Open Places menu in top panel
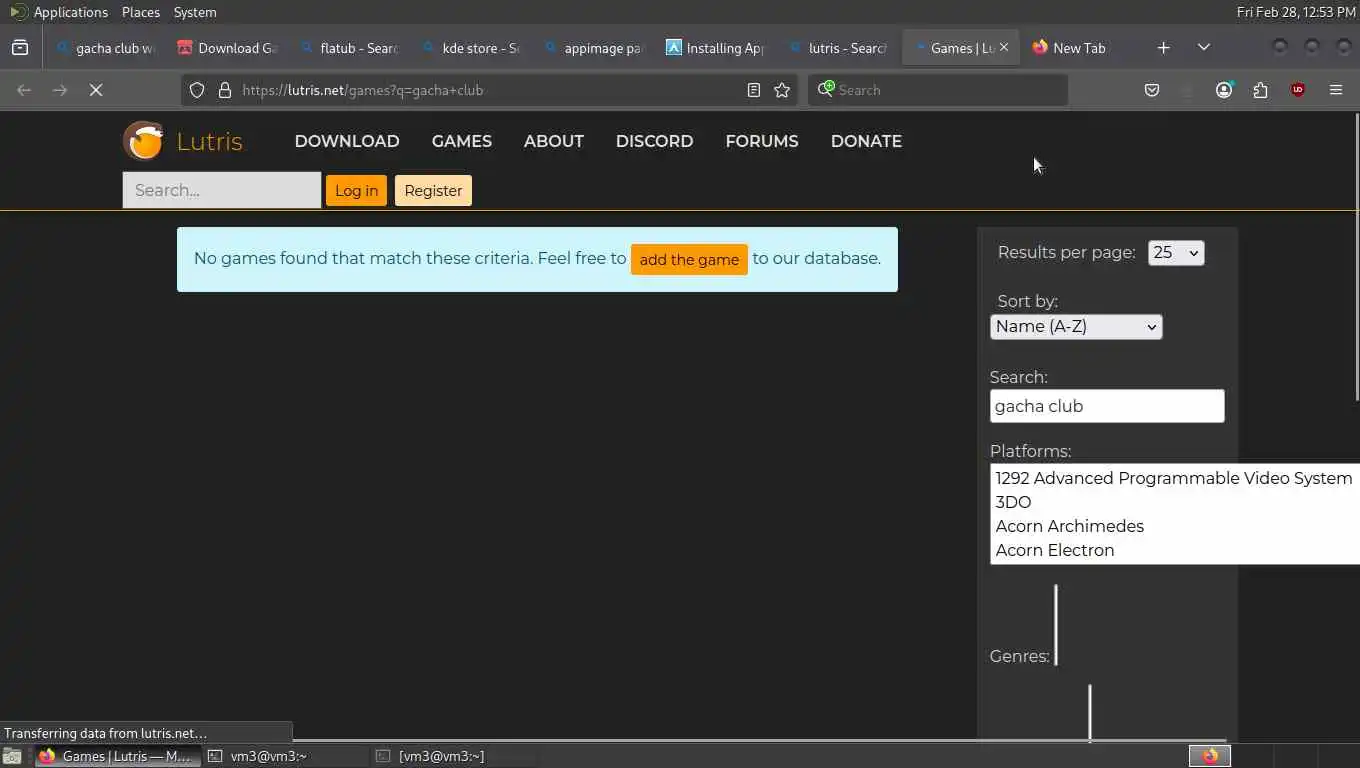The image size is (1360, 768). point(141,12)
